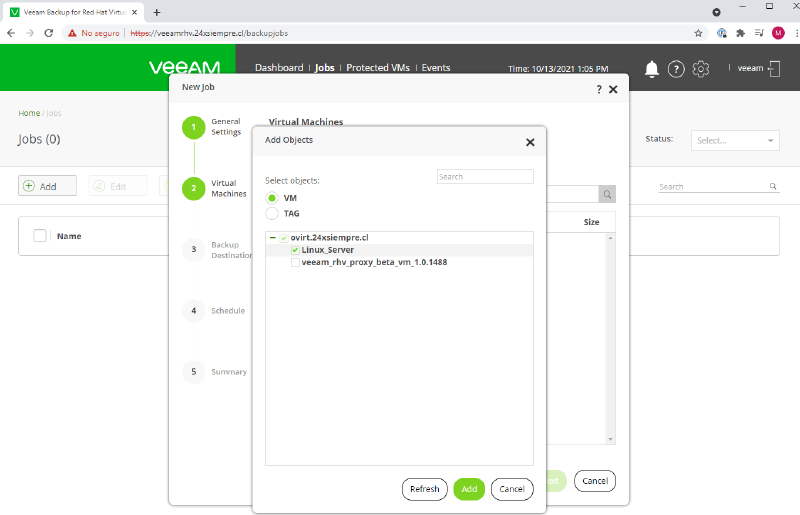Click the translate extension icon in address bar

[721, 33]
